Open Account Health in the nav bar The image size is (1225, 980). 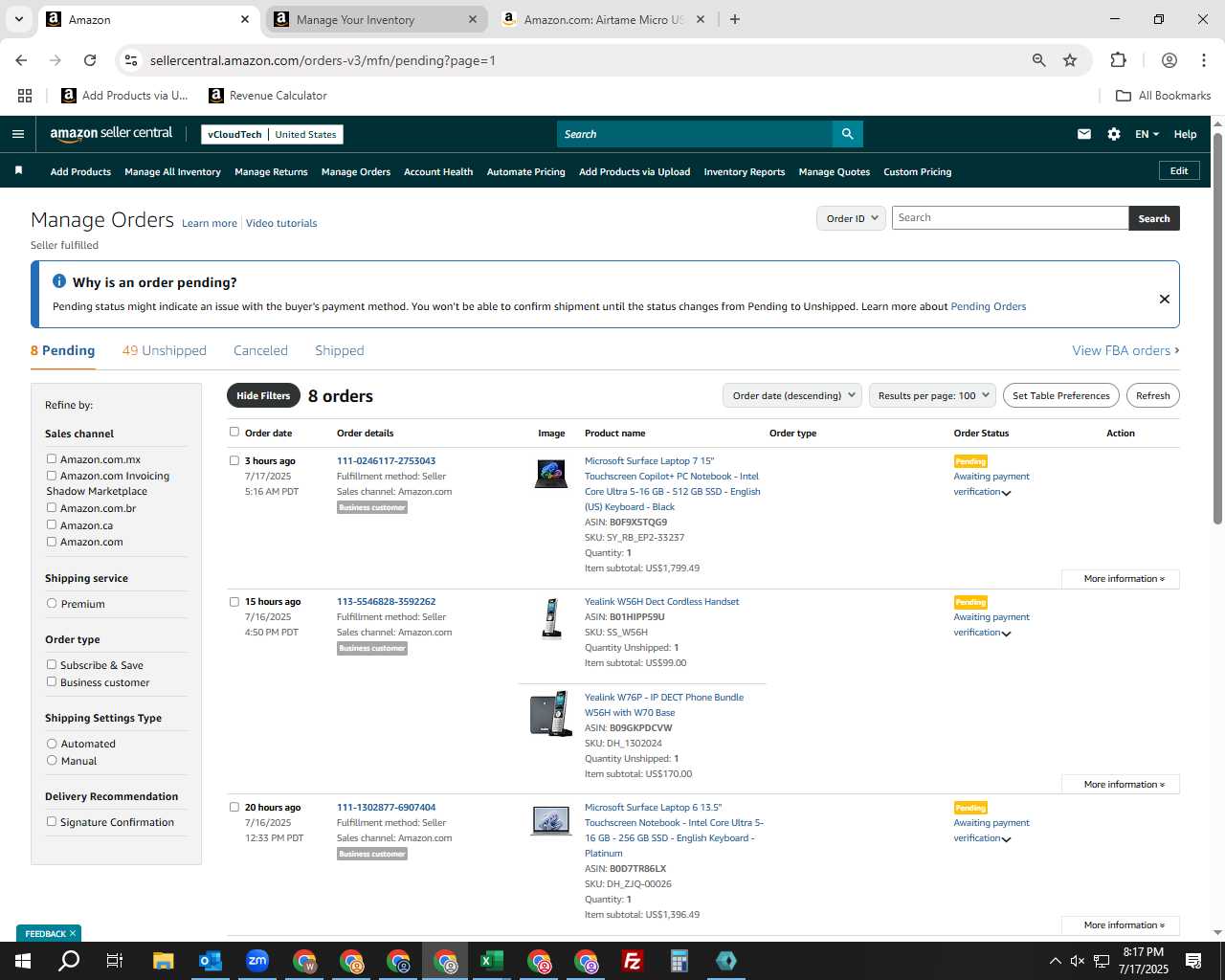[x=438, y=171]
